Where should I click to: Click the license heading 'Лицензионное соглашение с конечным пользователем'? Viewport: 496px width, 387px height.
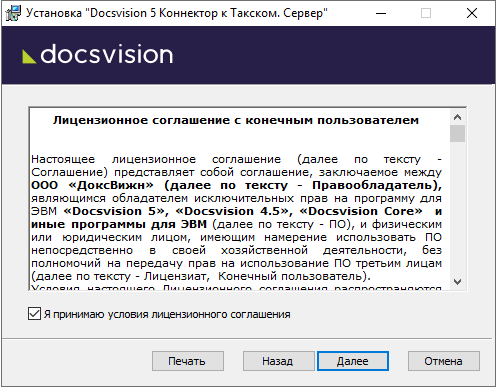click(236, 120)
